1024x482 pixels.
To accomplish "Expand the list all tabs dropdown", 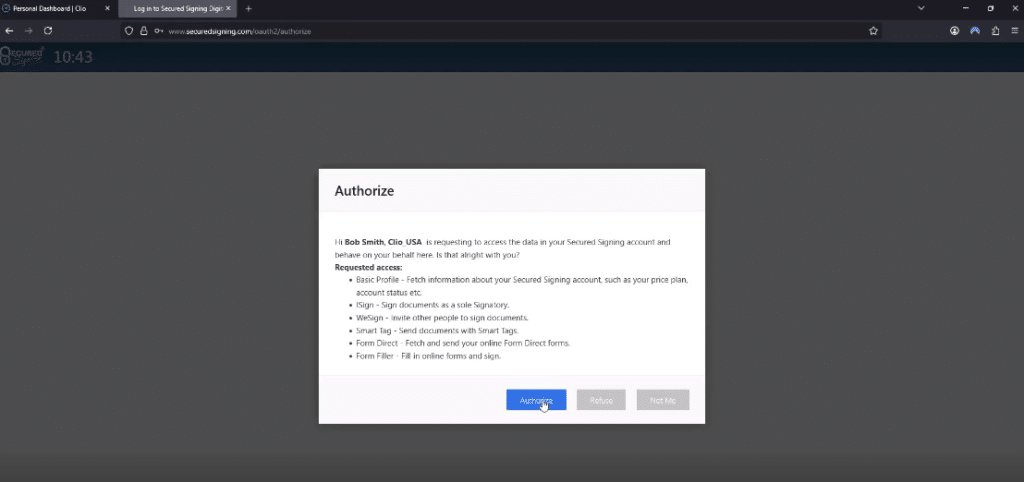I will click(921, 8).
